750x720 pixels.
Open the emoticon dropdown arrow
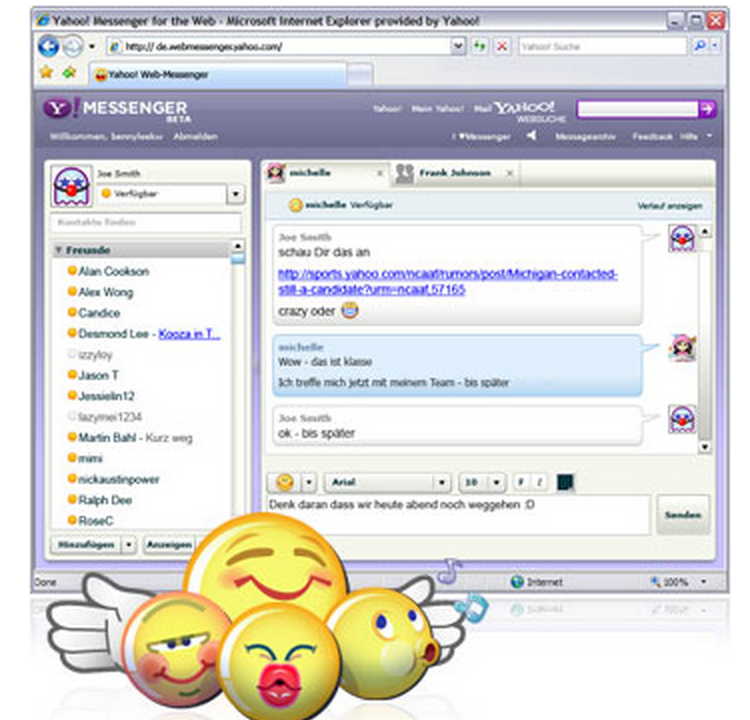pos(309,482)
